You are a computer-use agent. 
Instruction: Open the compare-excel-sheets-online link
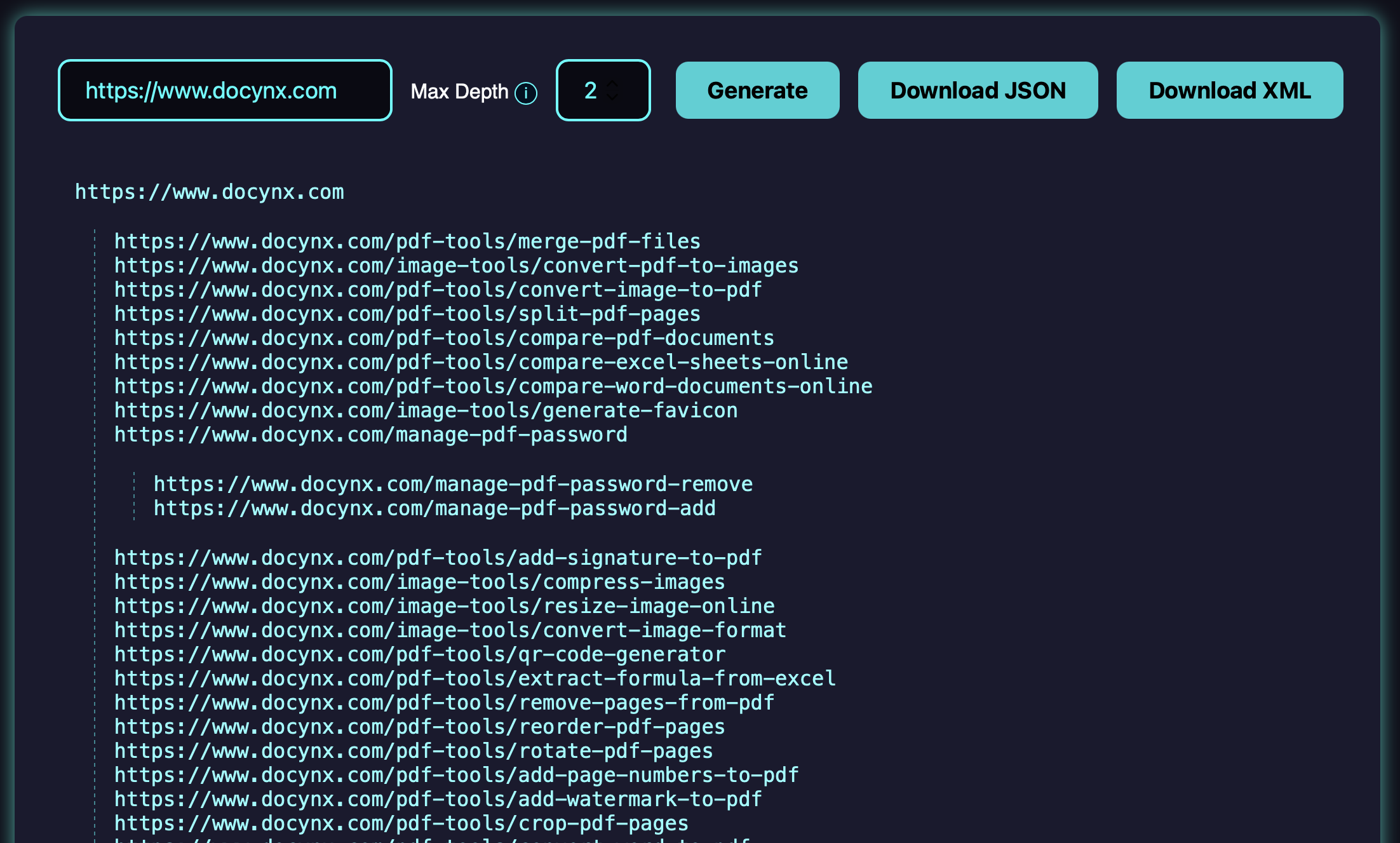pyautogui.click(x=481, y=362)
